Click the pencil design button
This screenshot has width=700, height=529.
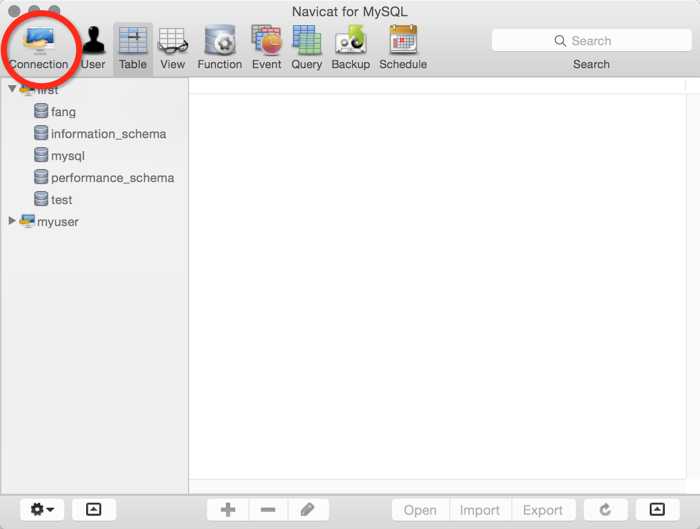308,509
